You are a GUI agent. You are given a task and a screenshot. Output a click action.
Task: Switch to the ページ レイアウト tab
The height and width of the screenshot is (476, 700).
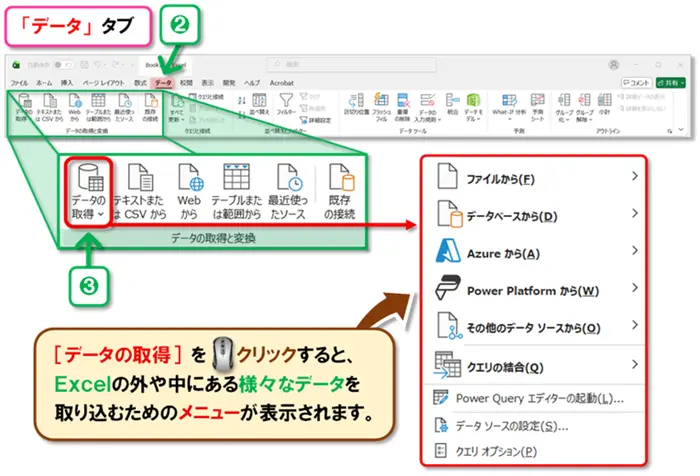pyautogui.click(x=103, y=83)
